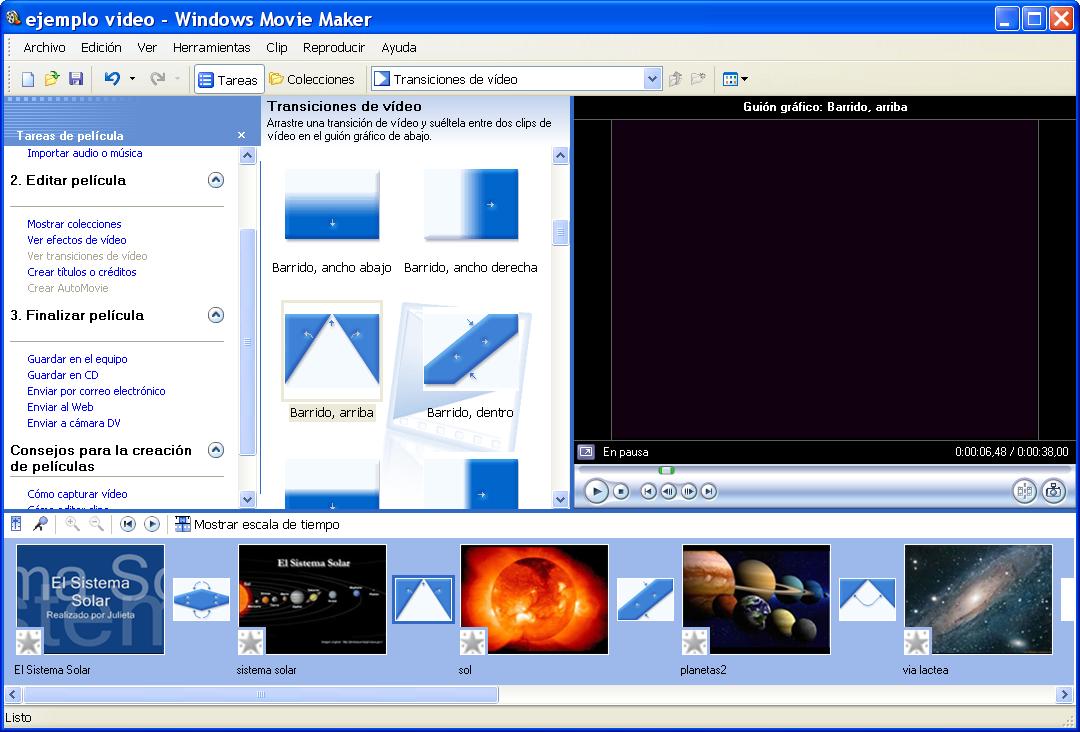Toggle the Tareas pane button

[229, 80]
